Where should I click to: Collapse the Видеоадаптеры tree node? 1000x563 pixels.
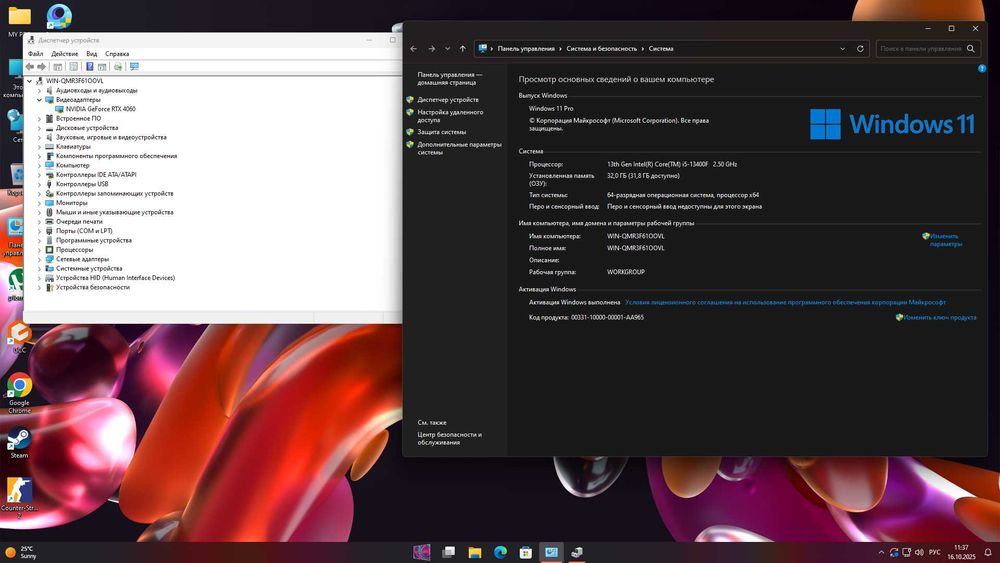(40, 100)
